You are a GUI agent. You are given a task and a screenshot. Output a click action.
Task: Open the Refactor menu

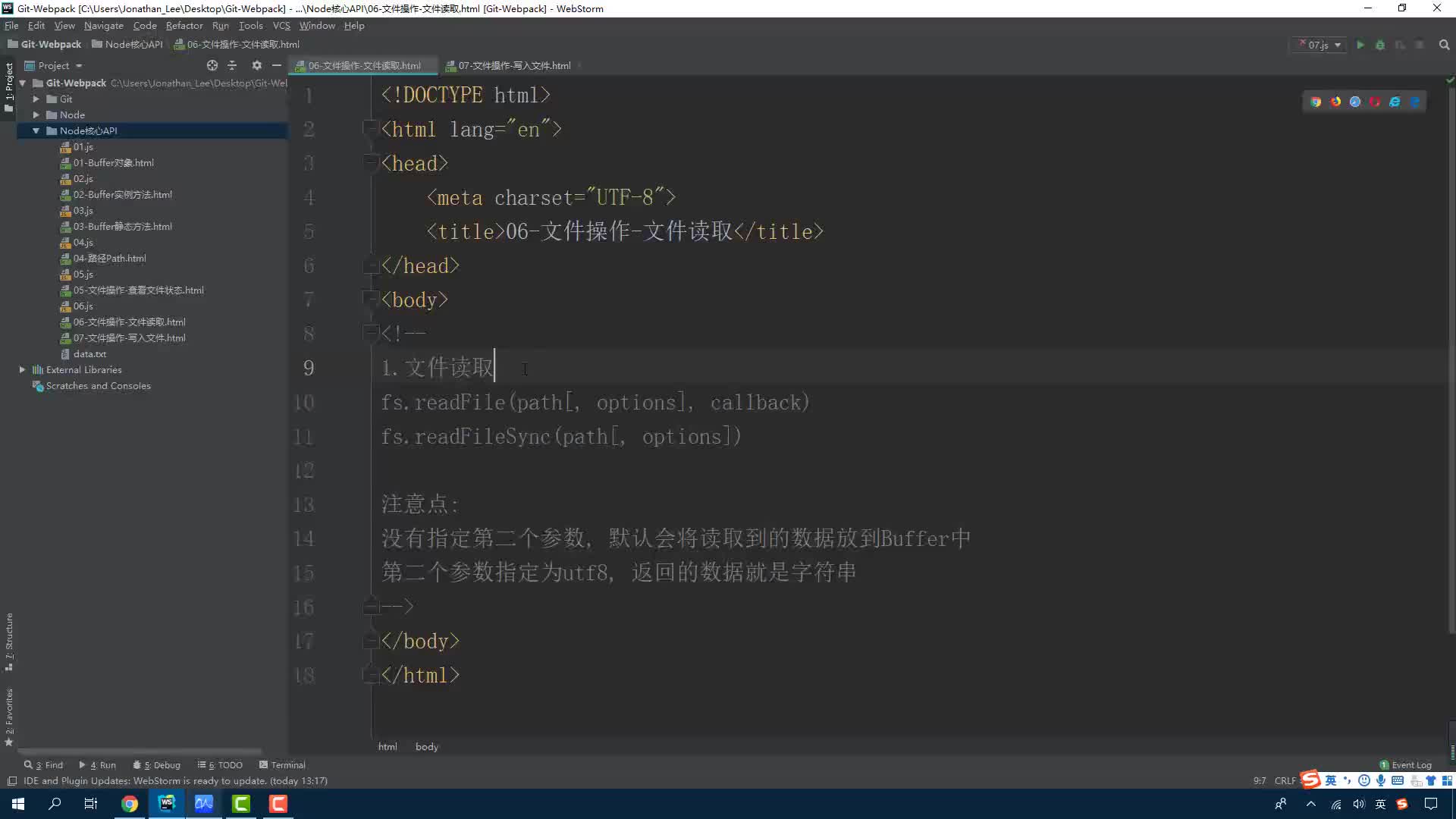(184, 26)
